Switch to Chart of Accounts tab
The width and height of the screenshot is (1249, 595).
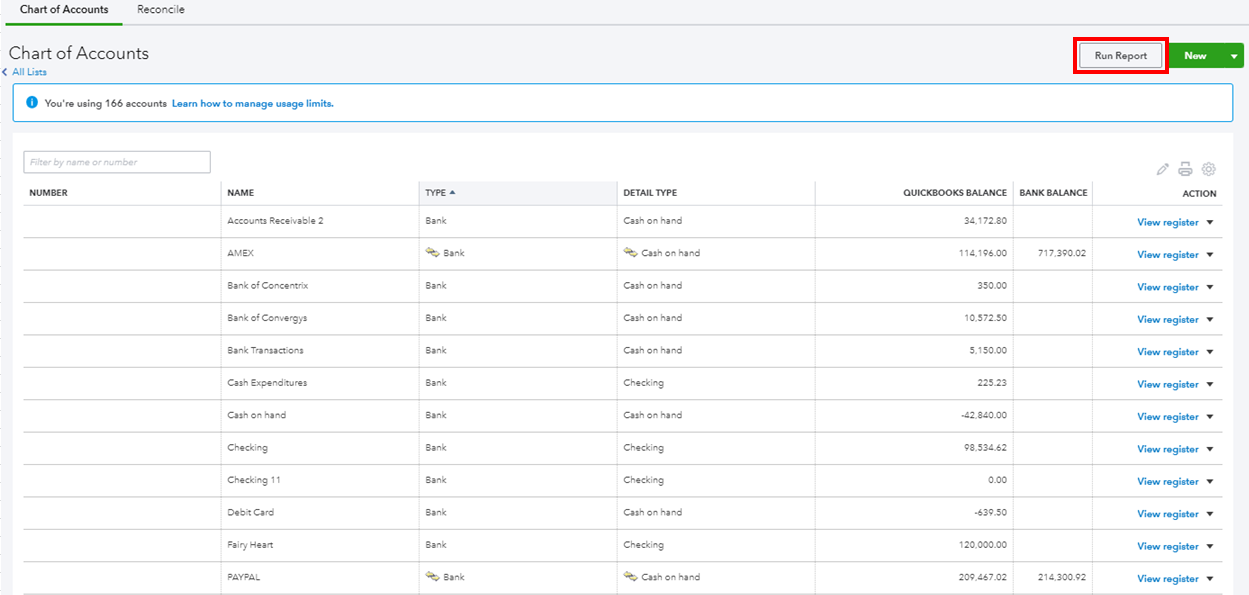64,10
